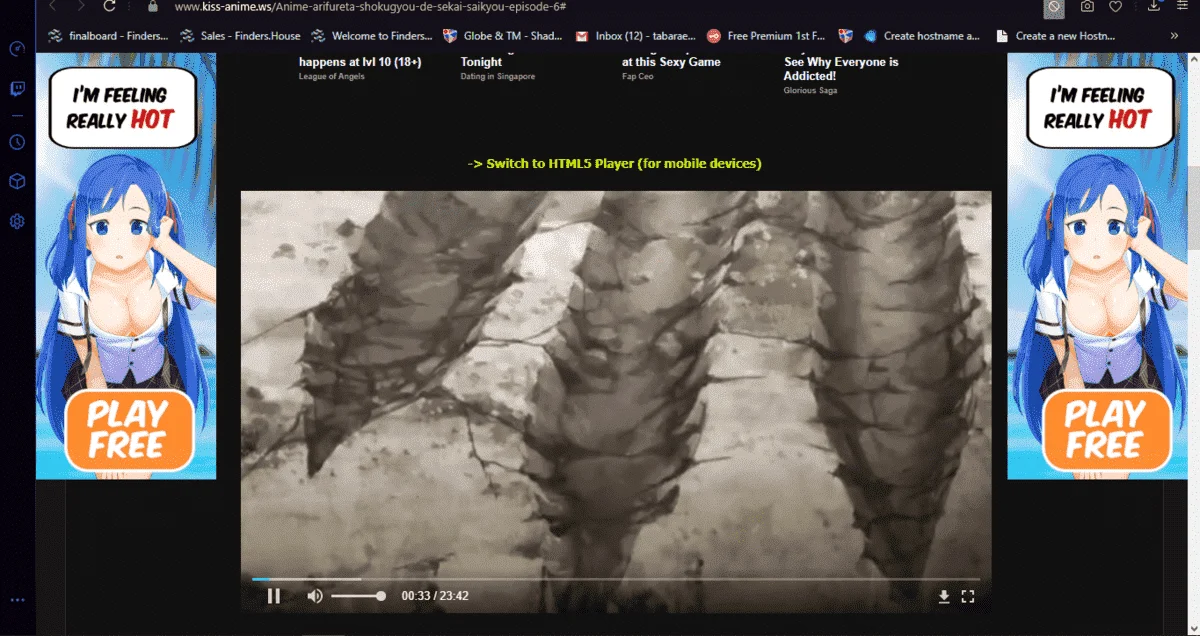Open 'Create hostname a...' bookmark
This screenshot has width=1200, height=636.
[923, 36]
